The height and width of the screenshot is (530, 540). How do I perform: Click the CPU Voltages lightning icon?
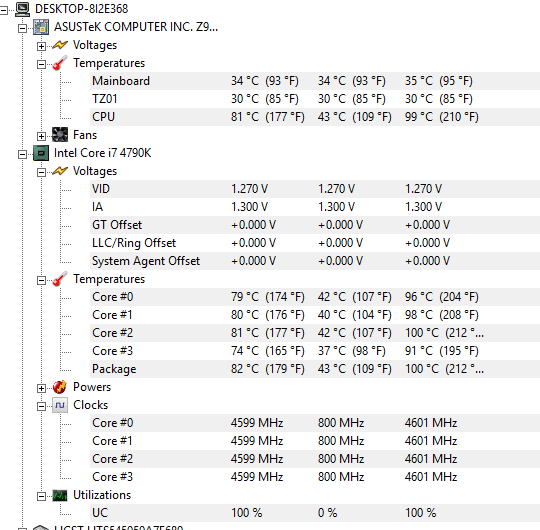pyautogui.click(x=60, y=171)
